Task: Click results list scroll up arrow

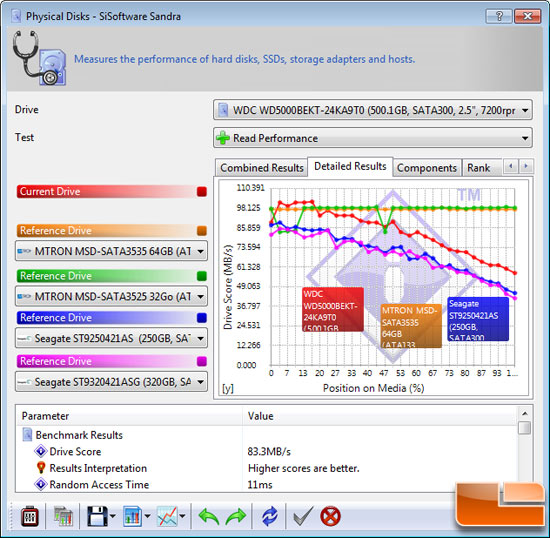Action: 525,413
